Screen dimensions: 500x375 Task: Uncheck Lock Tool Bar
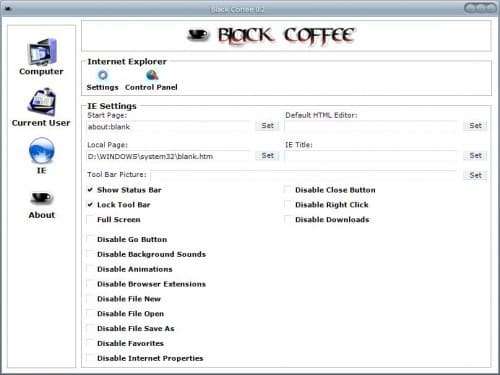tap(90, 205)
